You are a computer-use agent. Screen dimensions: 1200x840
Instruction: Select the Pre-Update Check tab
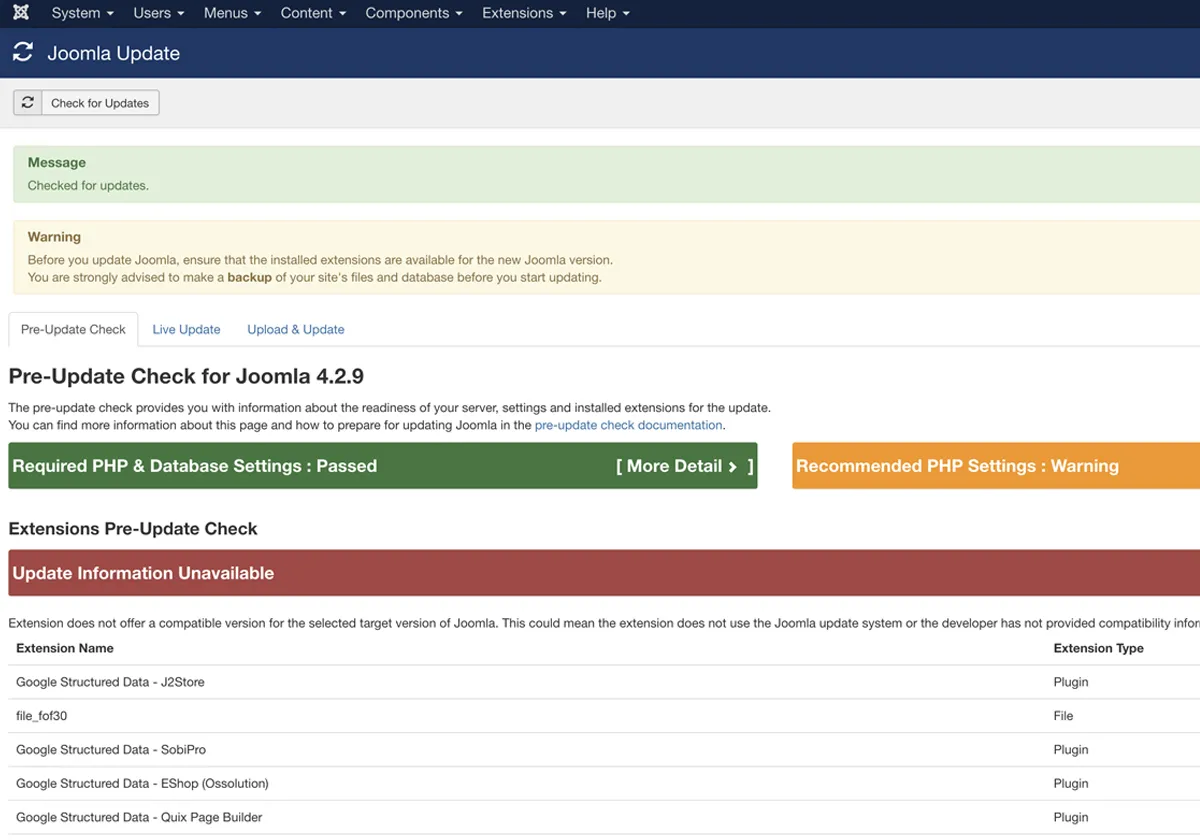pos(72,328)
